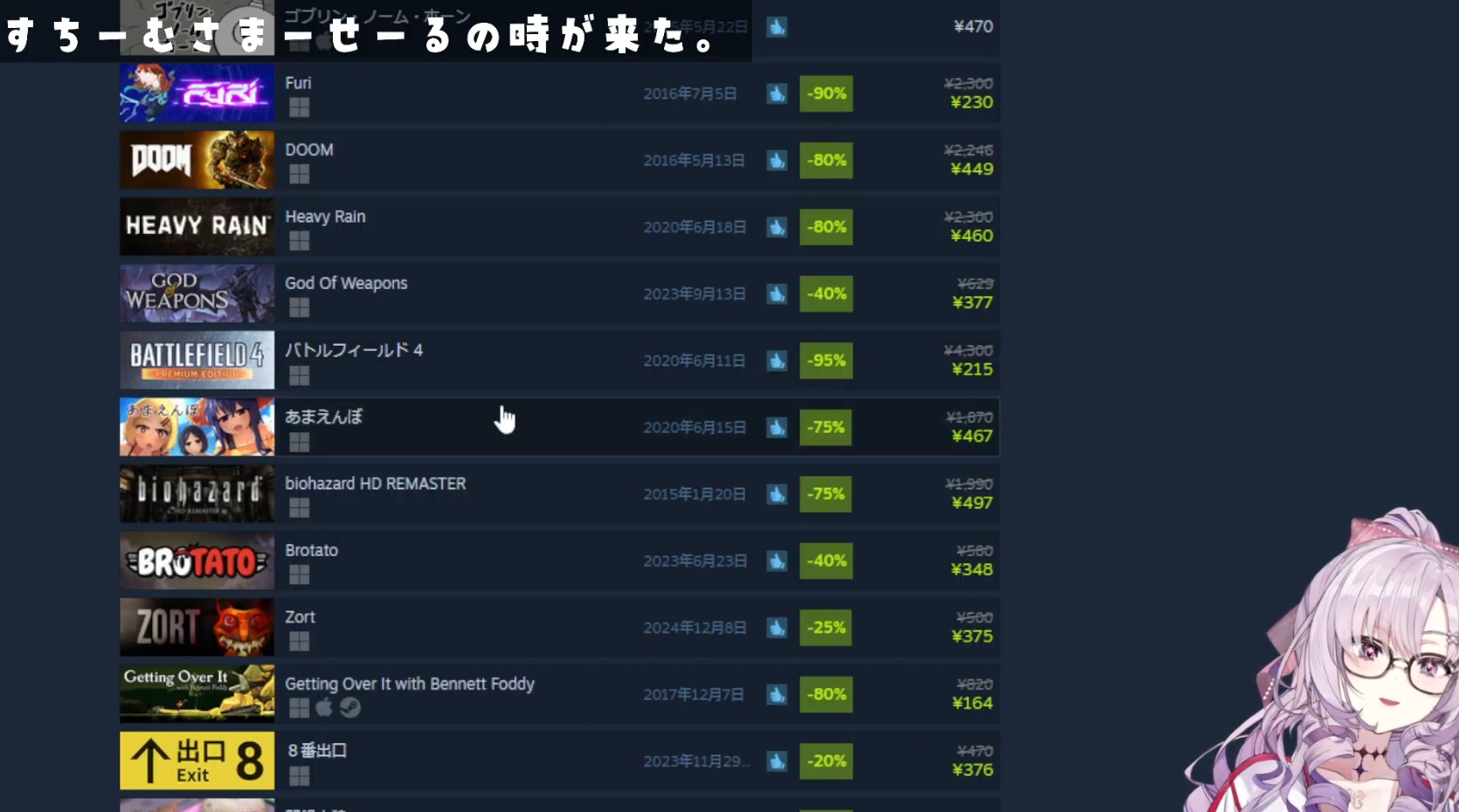Screen dimensions: 1459x812
Task: Click the Heavy Rain thumbnail image
Action: point(197,227)
